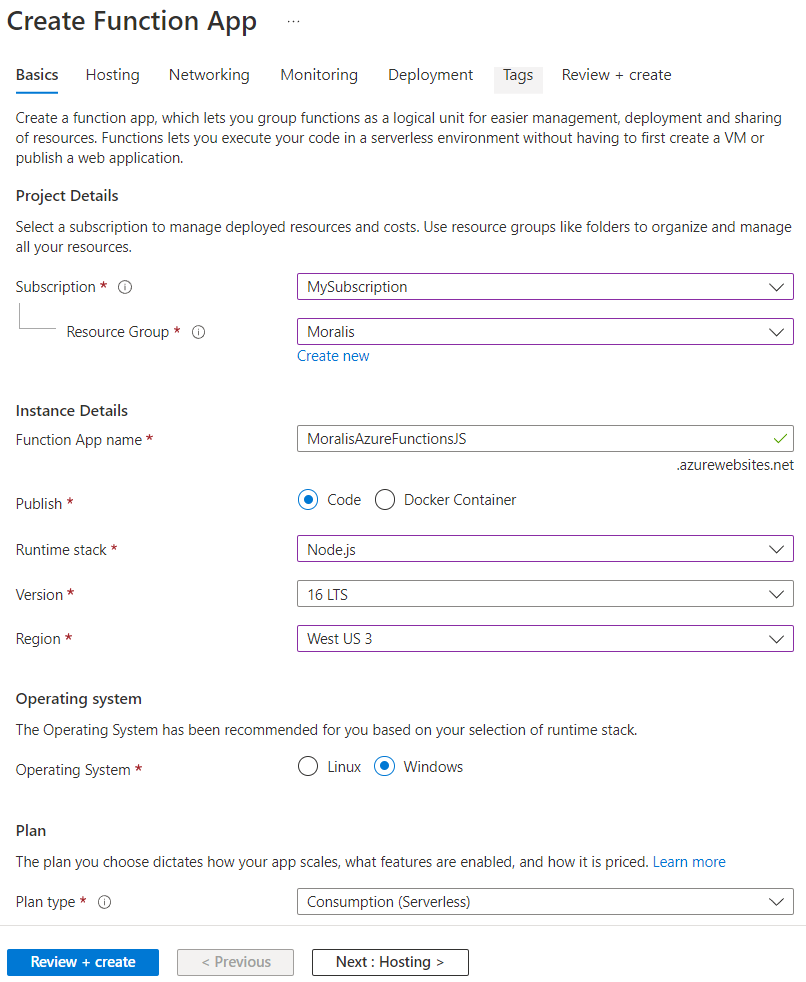Expand the Plan type Consumption dropdown
806x982 pixels.
point(545,902)
